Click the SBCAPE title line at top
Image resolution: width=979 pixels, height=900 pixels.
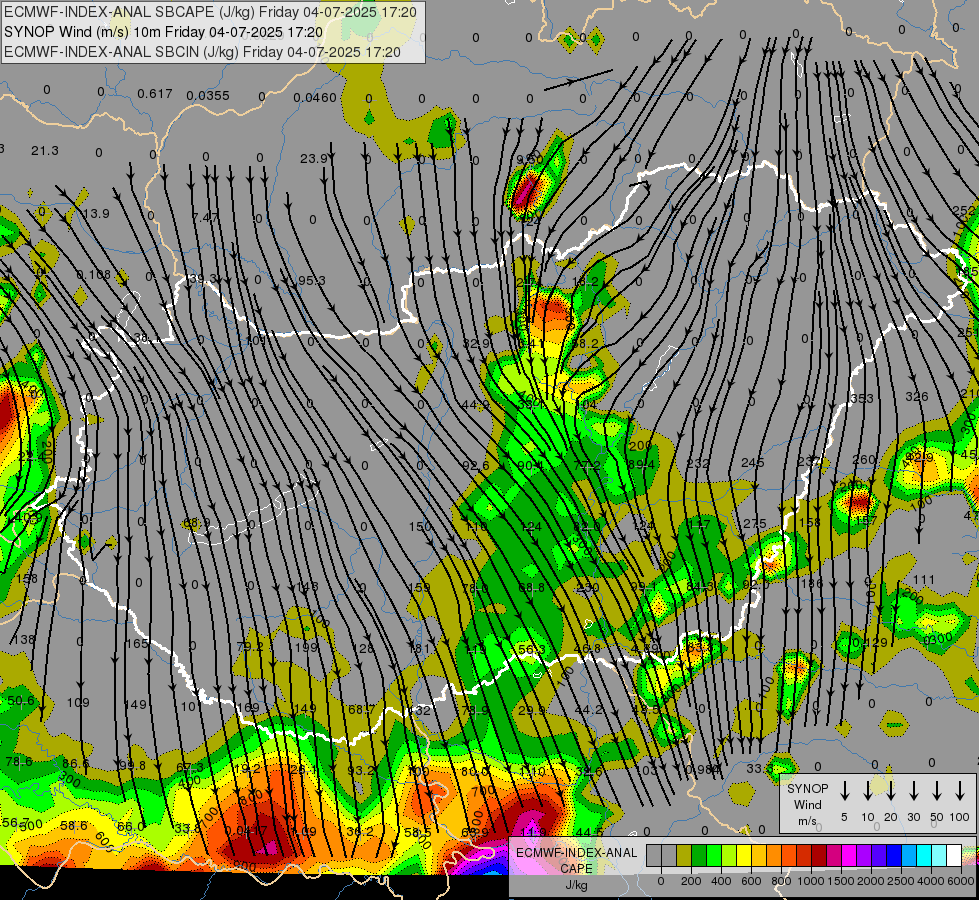pos(210,12)
